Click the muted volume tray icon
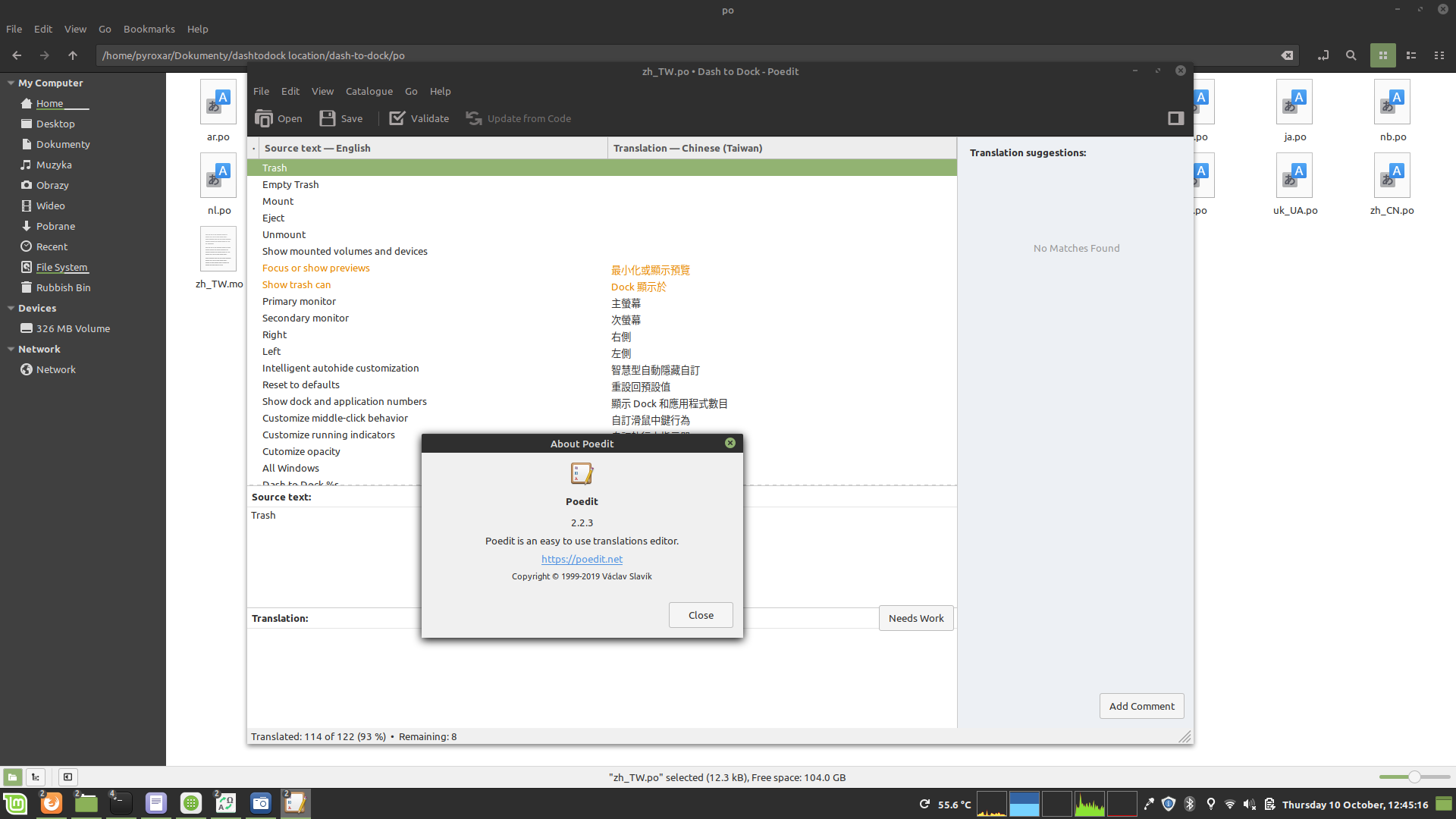This screenshot has height=819, width=1456. (1250, 804)
